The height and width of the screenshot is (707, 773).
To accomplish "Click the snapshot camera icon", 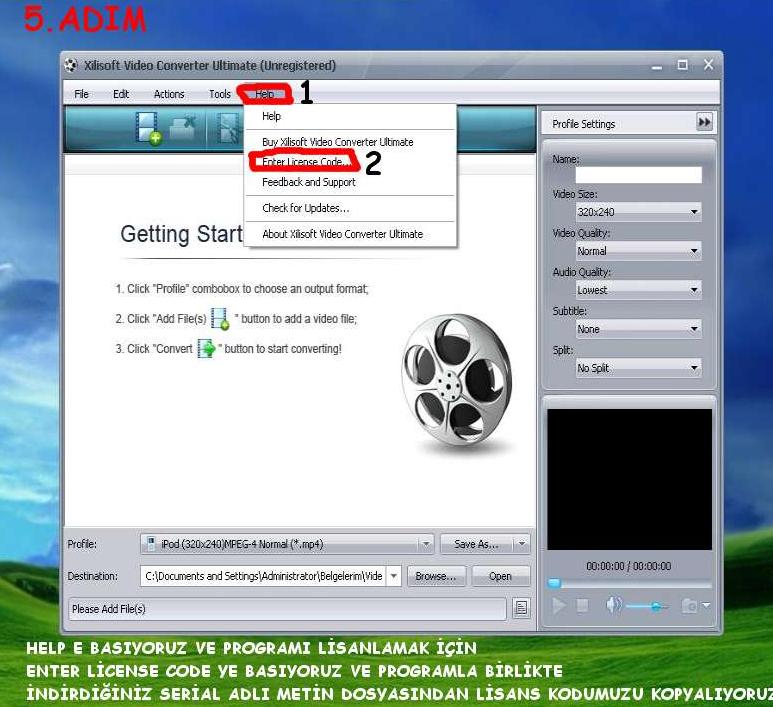I will [x=689, y=605].
